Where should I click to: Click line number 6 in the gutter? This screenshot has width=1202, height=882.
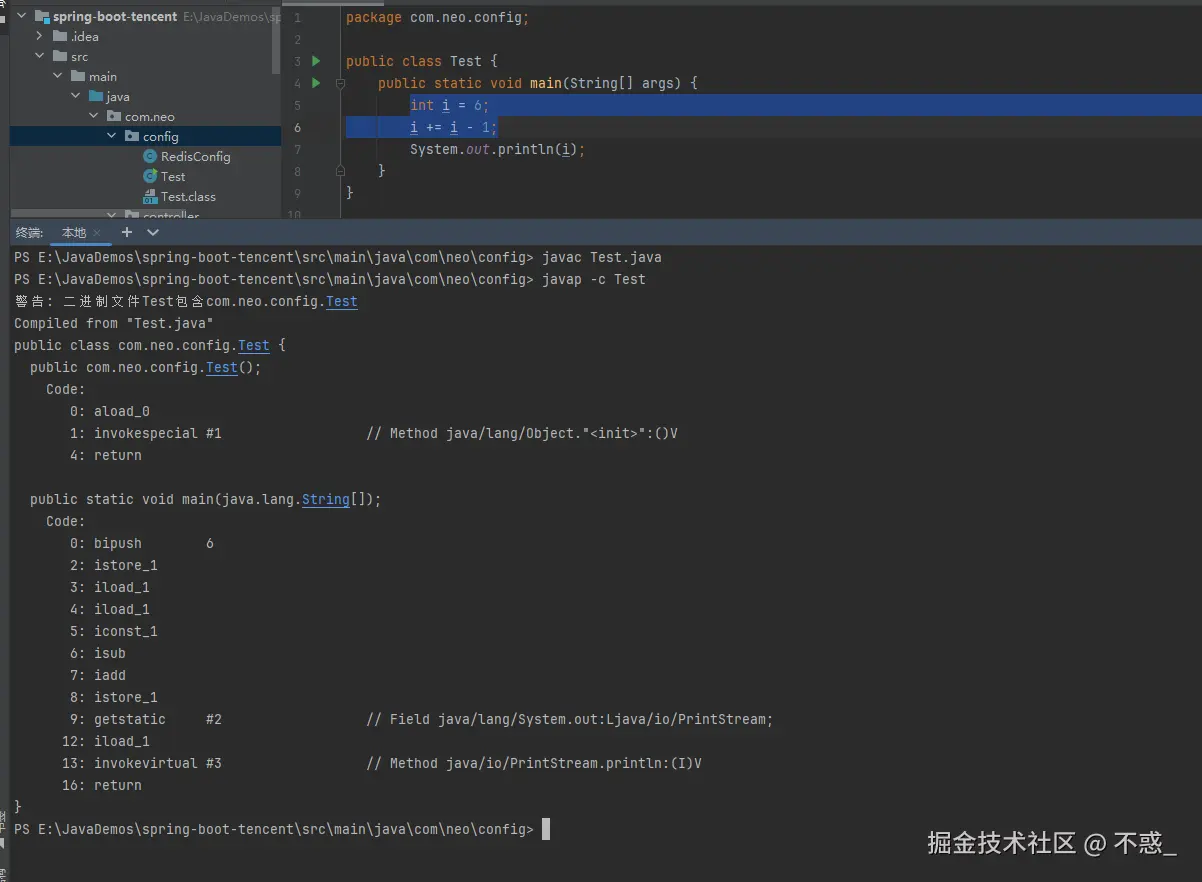[x=298, y=127]
